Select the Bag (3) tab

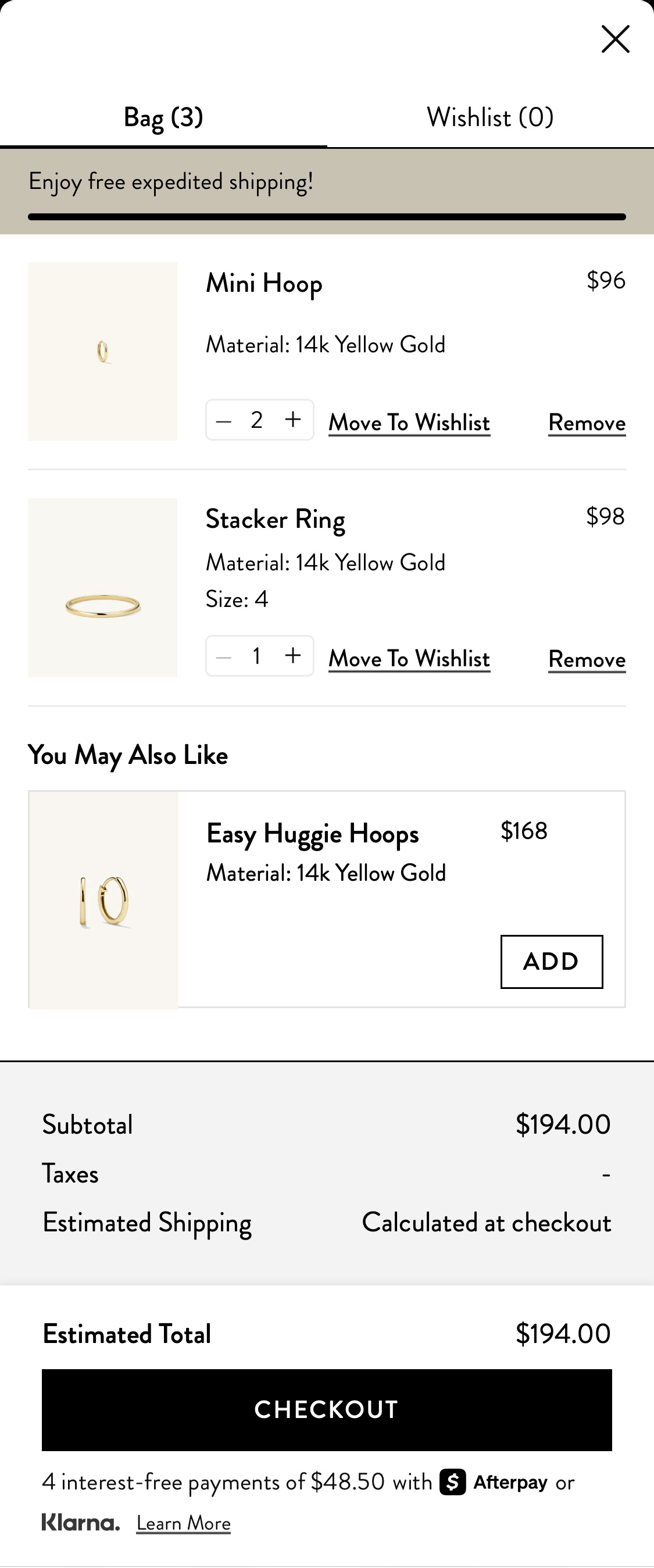[x=163, y=117]
